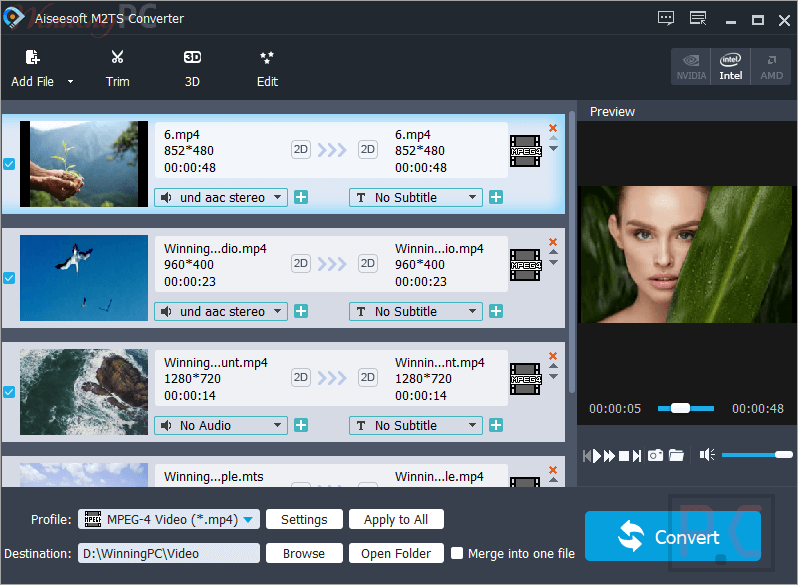Select the blue sky bird thumbnail
This screenshot has height=585, width=798.
(x=84, y=278)
